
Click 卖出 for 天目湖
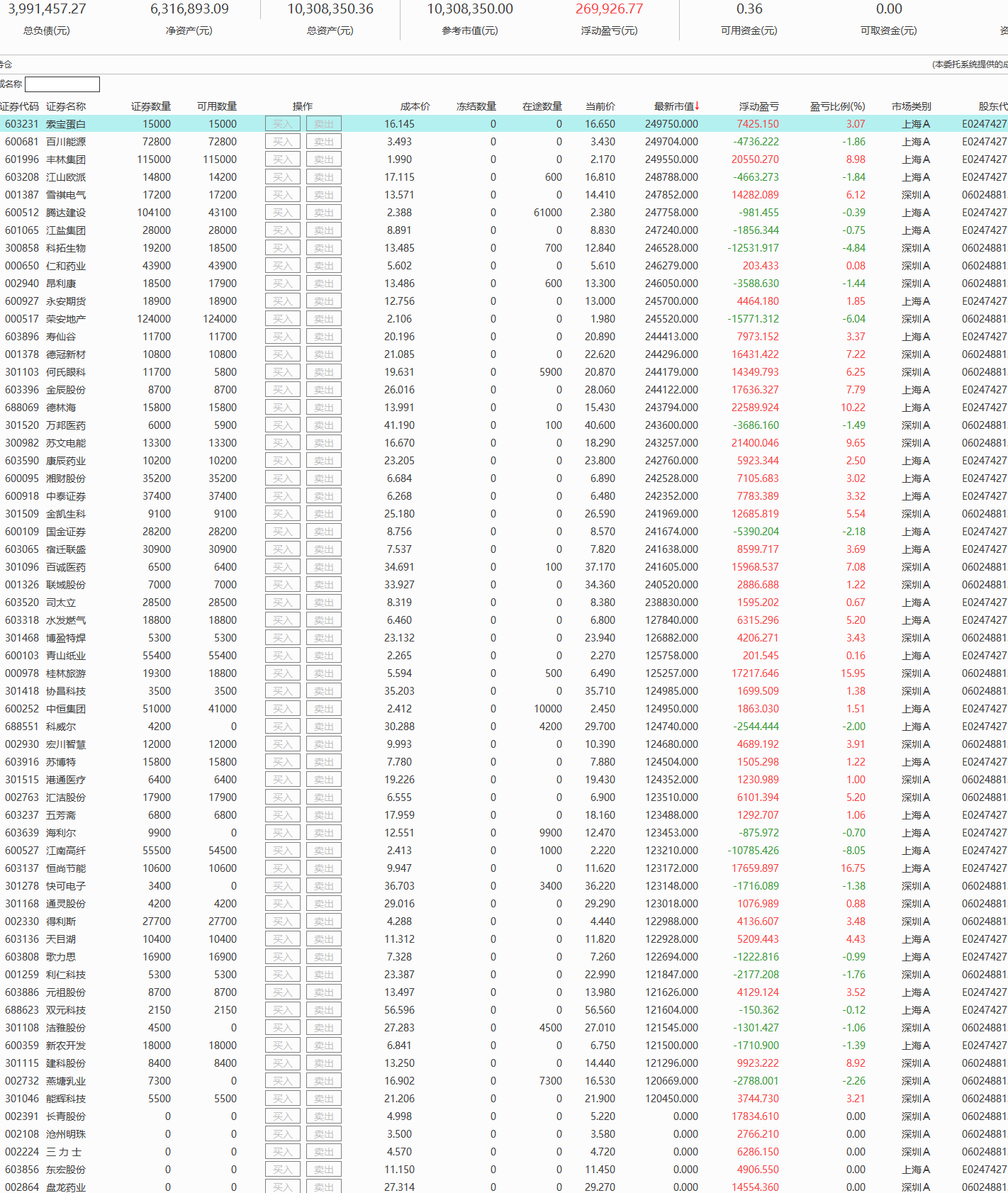(324, 939)
